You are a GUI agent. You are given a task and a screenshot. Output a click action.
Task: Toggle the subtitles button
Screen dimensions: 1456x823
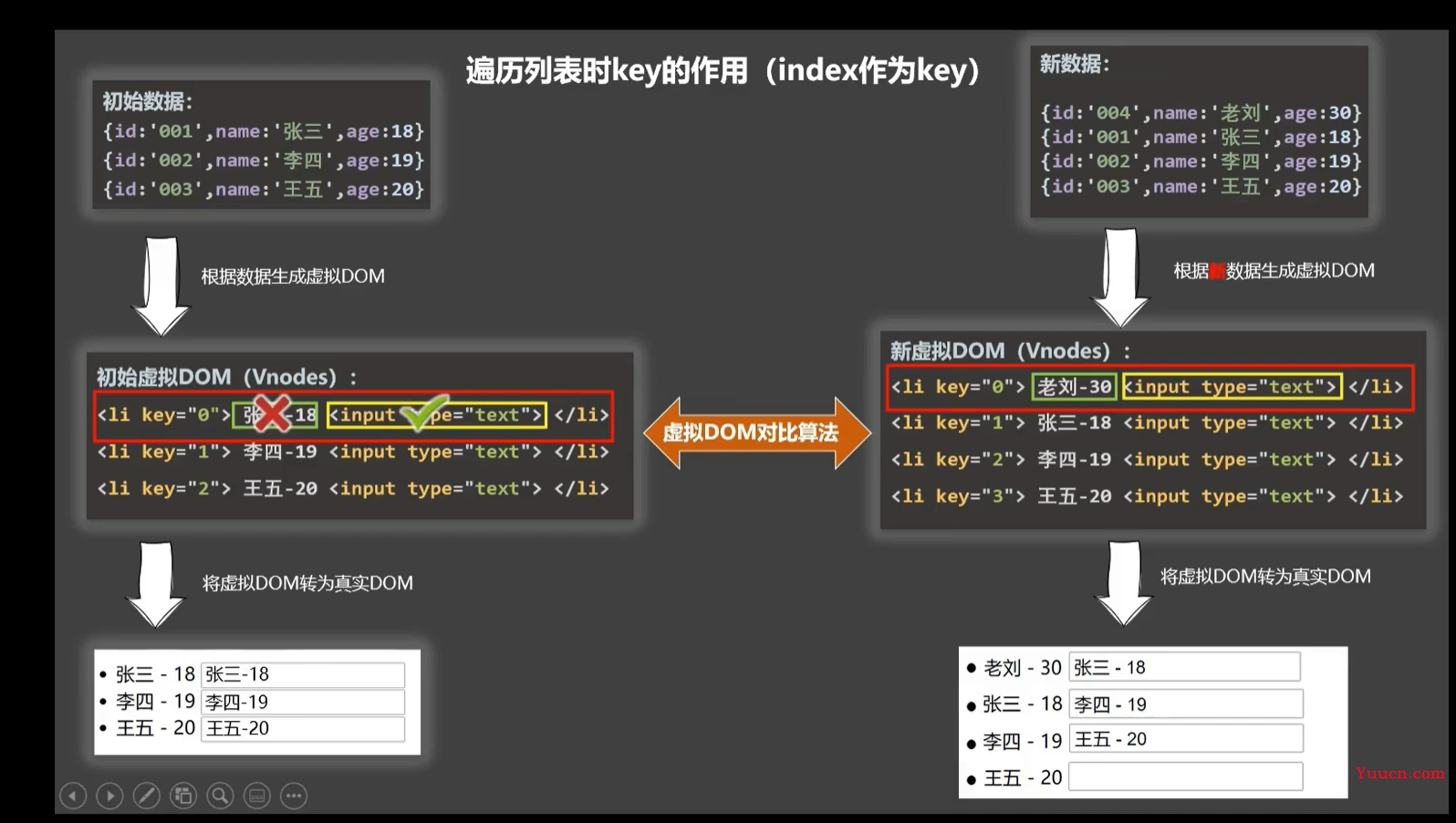(257, 796)
